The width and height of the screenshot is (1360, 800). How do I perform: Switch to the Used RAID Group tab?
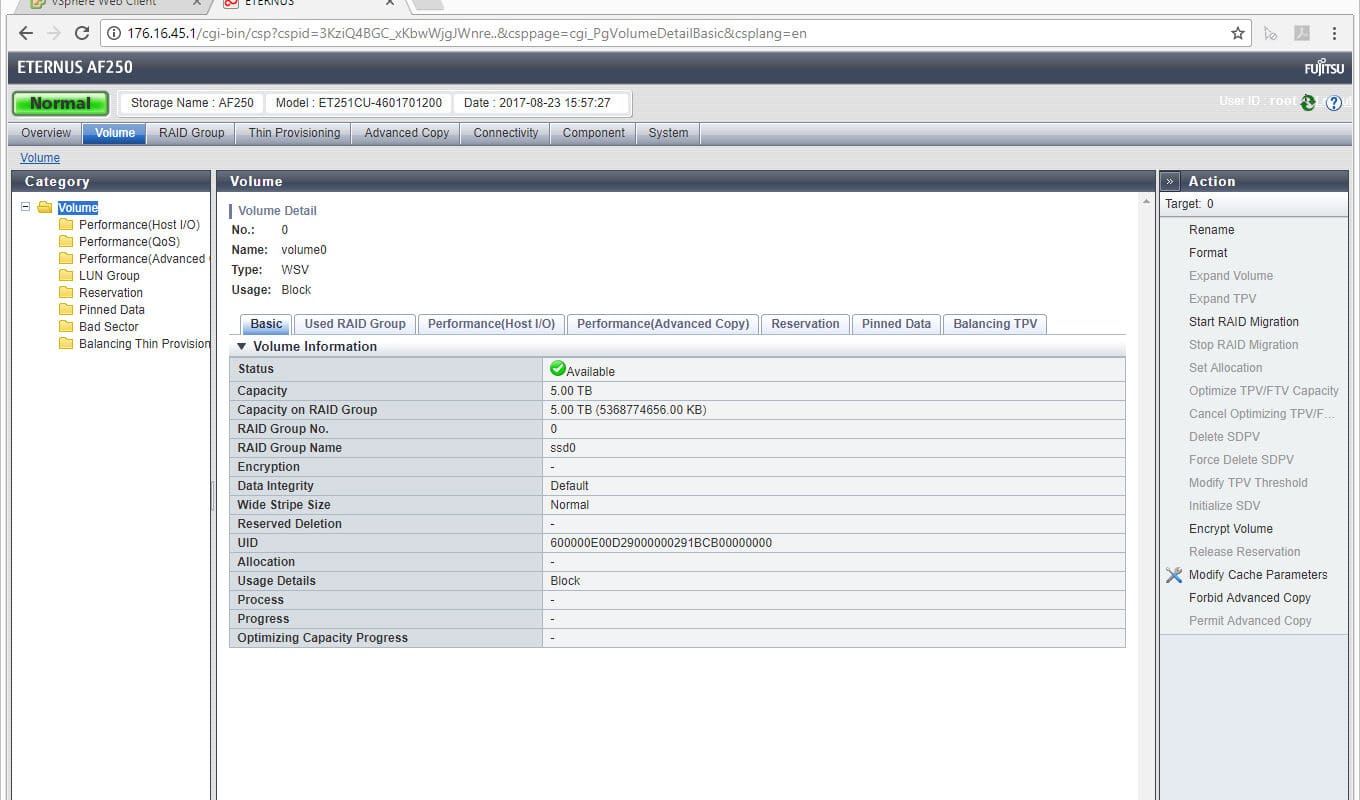(355, 324)
